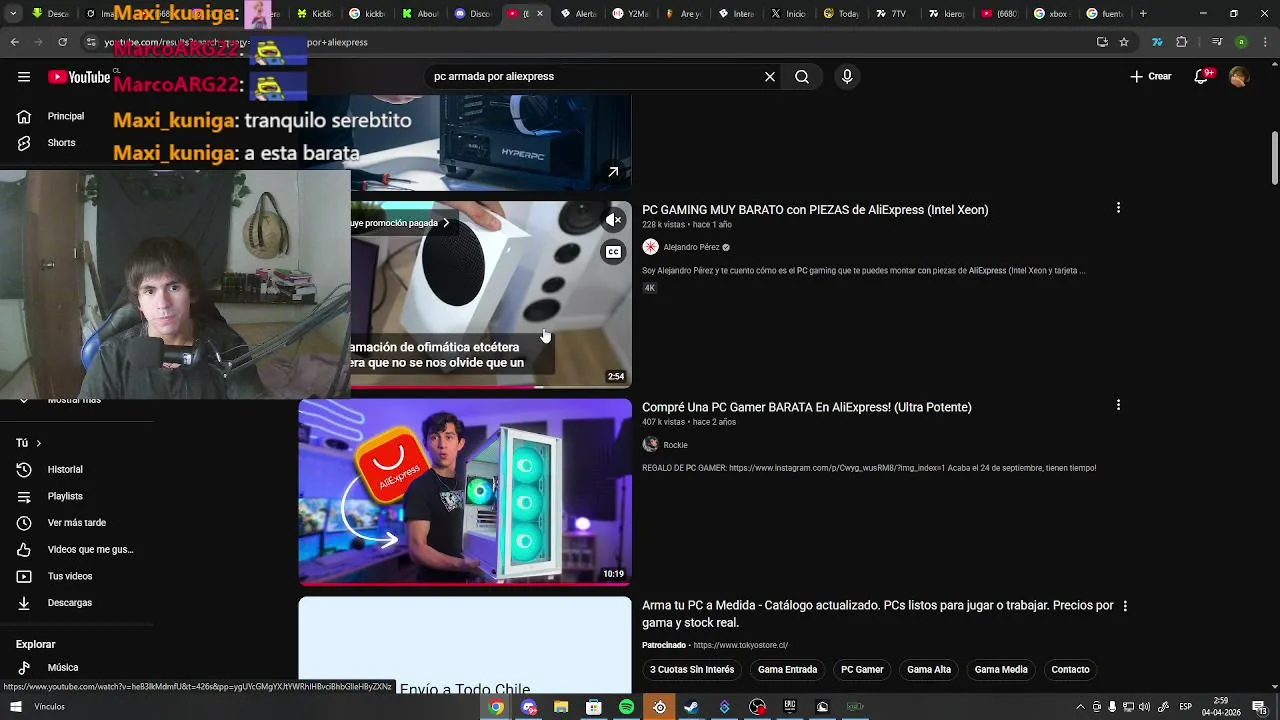Open the Arma tu PC a Medida ad title
1280x720 pixels.
(878, 614)
